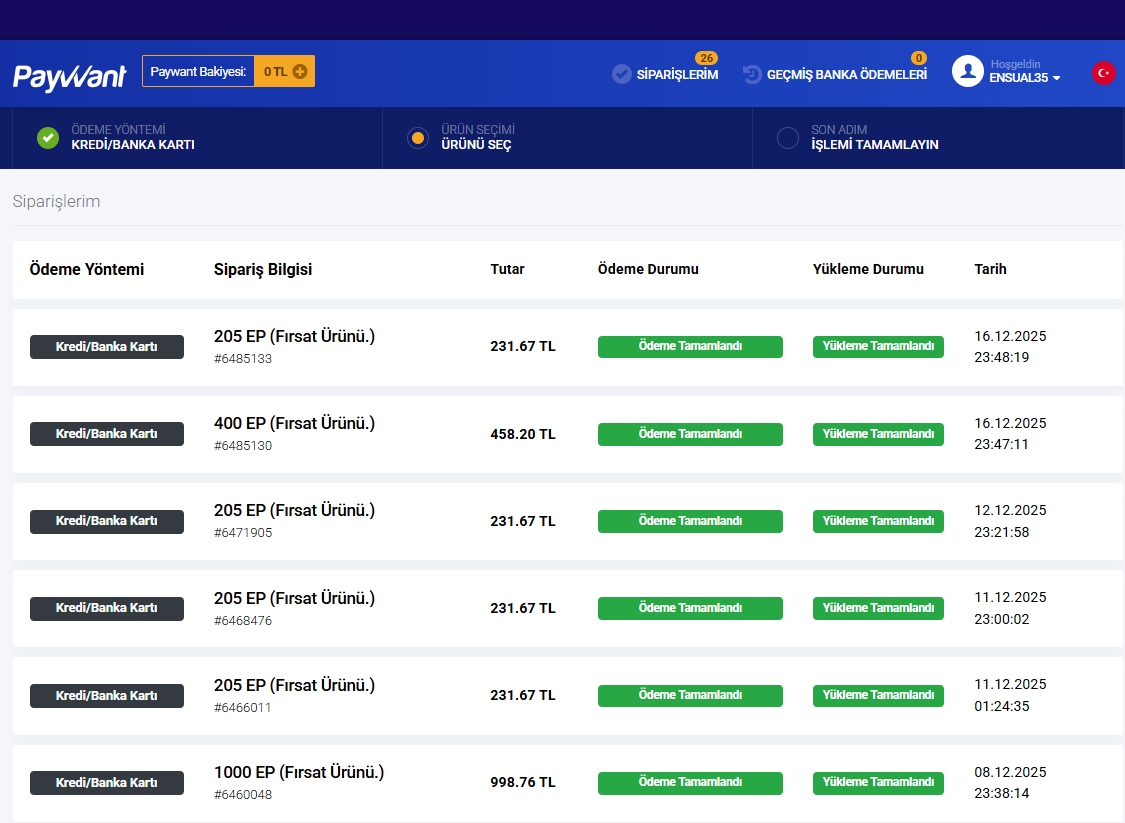Click the Siparişlerim checkmark icon

pos(621,74)
